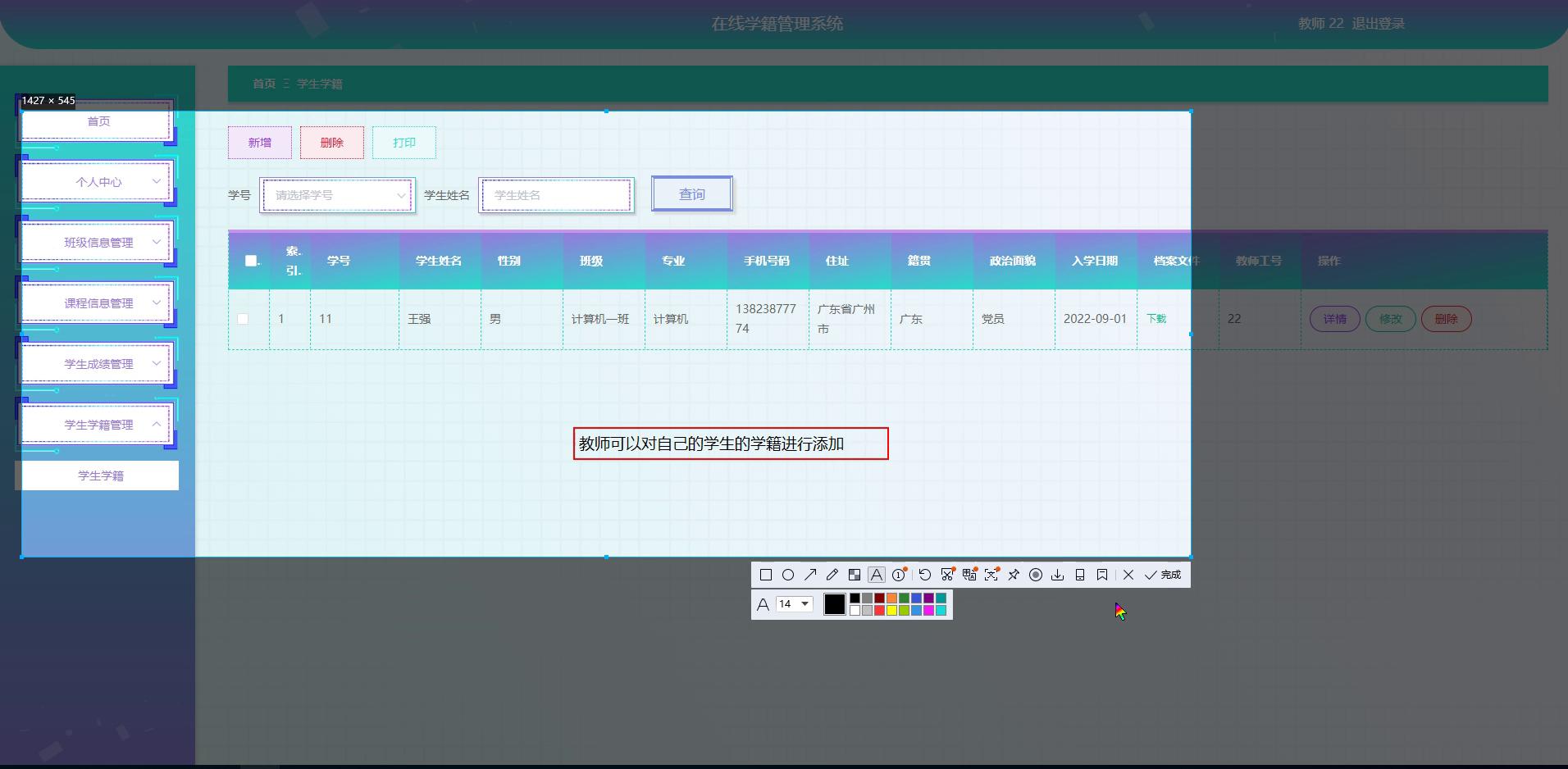Viewport: 1568px width, 769px height.
Task: Click 退出登录 in the header
Action: (x=1379, y=24)
